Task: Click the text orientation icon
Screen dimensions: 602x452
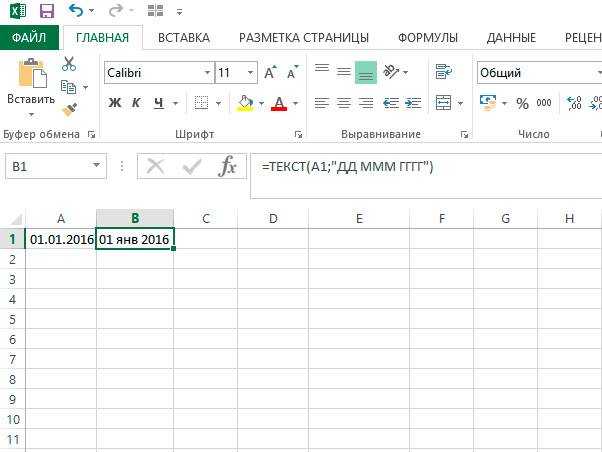Action: coord(392,71)
